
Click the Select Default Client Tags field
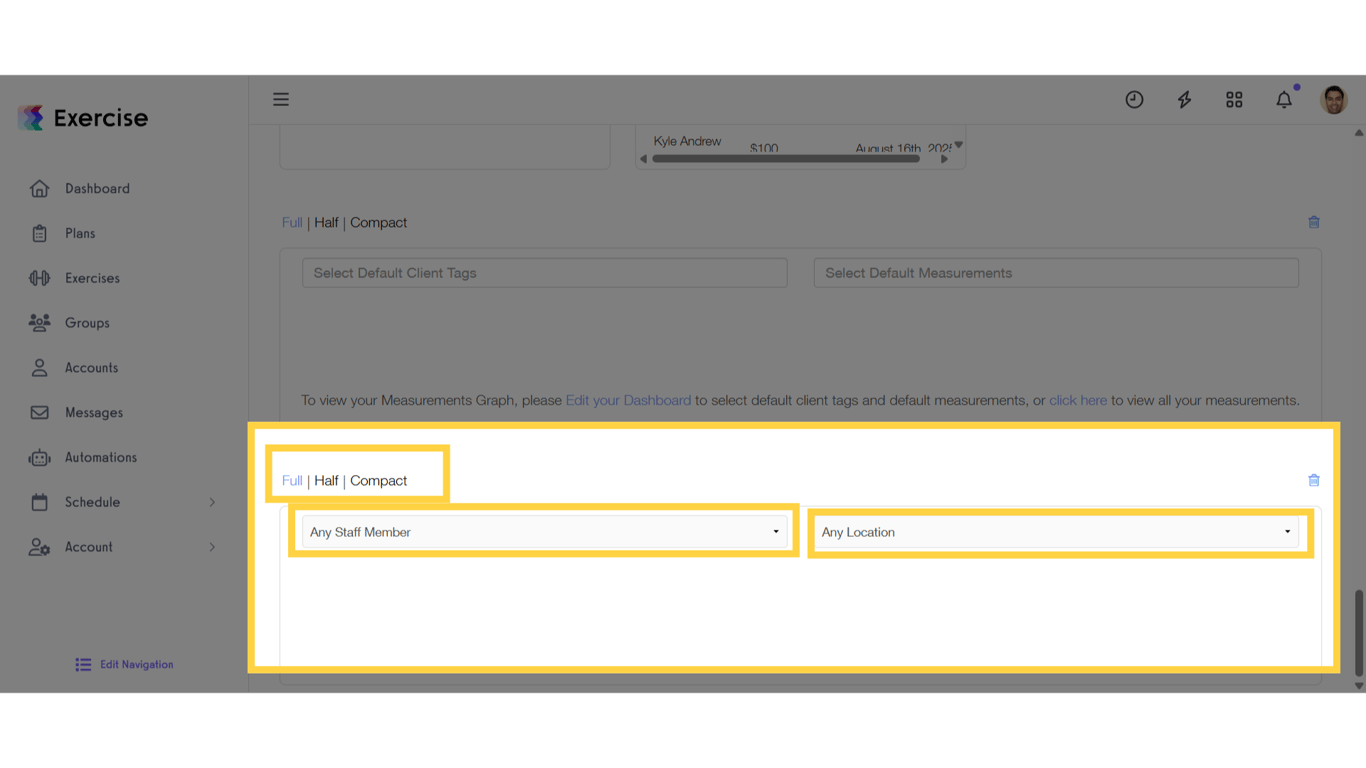click(x=544, y=272)
